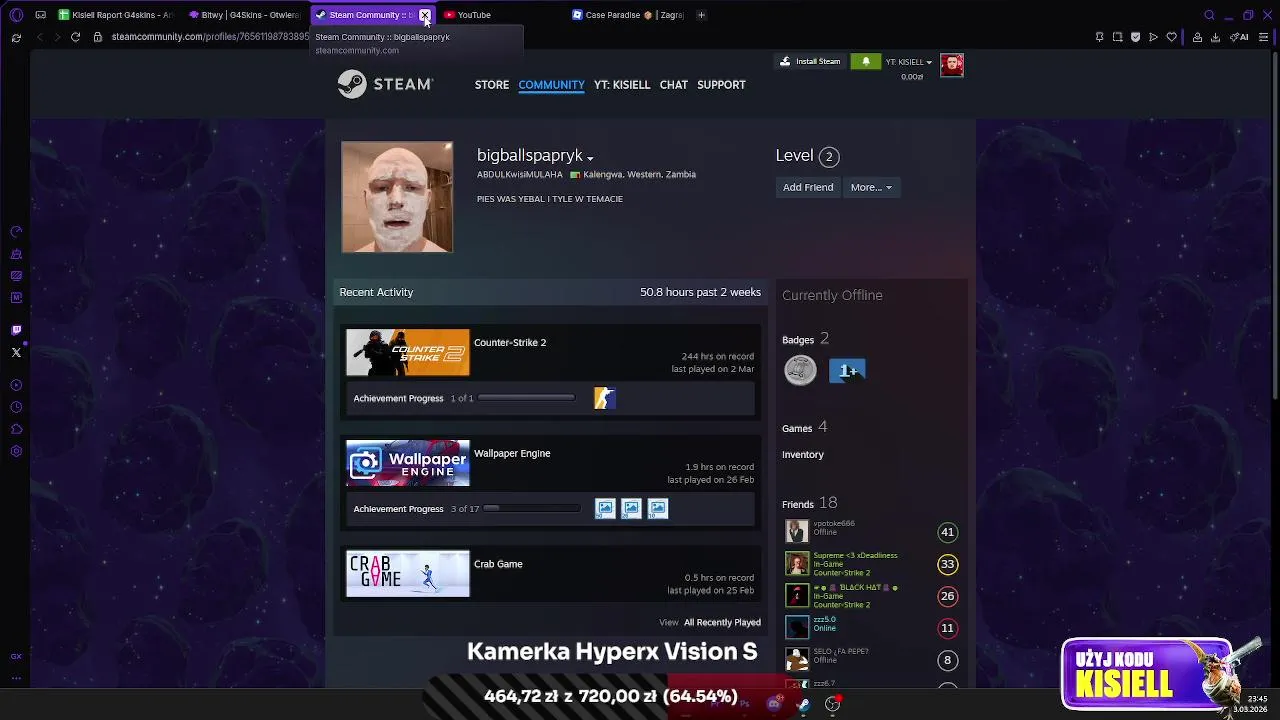Open the X (Twitter) icon in the Opera sidebar

coord(16,352)
